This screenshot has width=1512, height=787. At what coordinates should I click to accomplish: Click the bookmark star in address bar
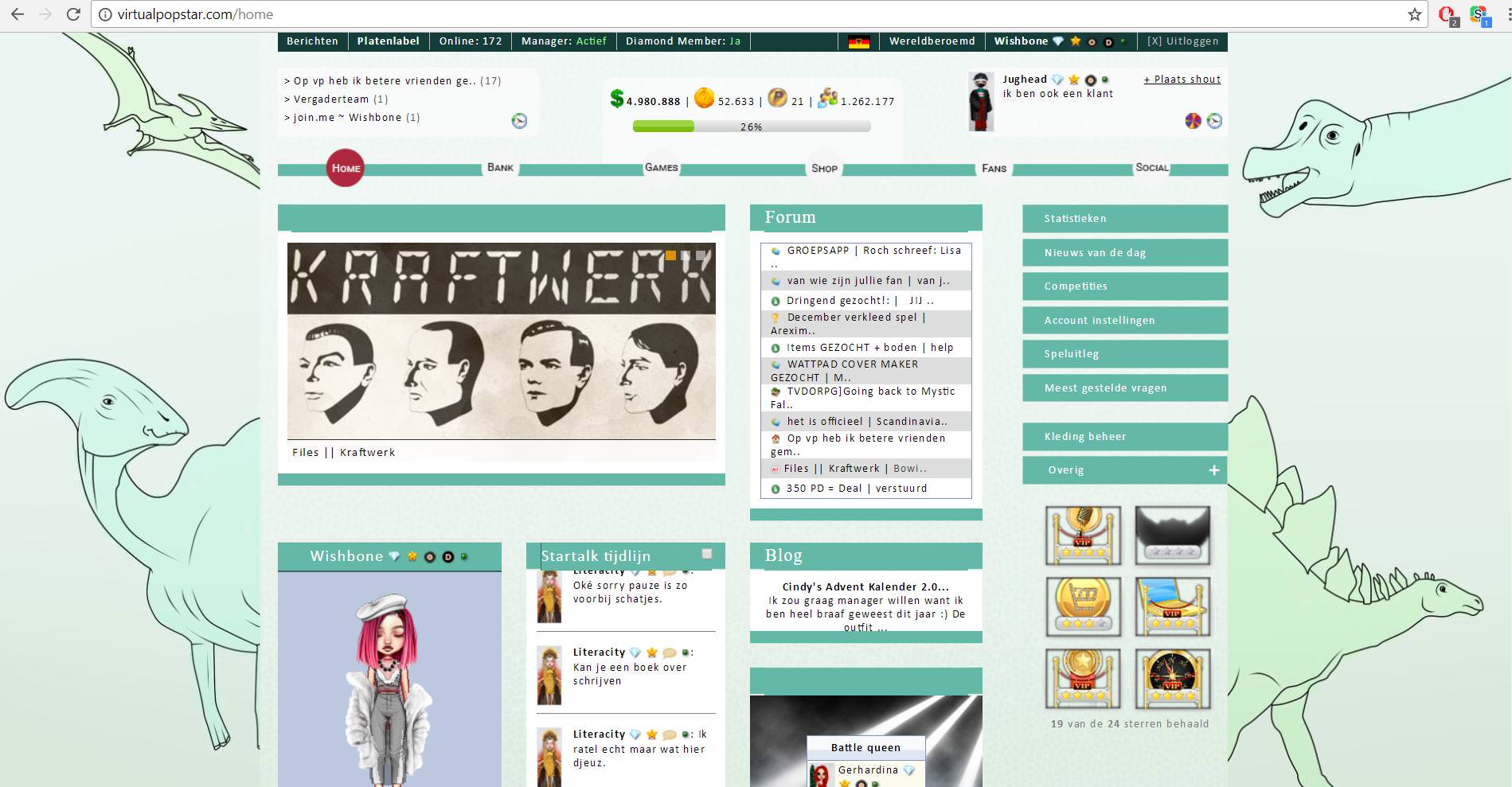(1415, 14)
